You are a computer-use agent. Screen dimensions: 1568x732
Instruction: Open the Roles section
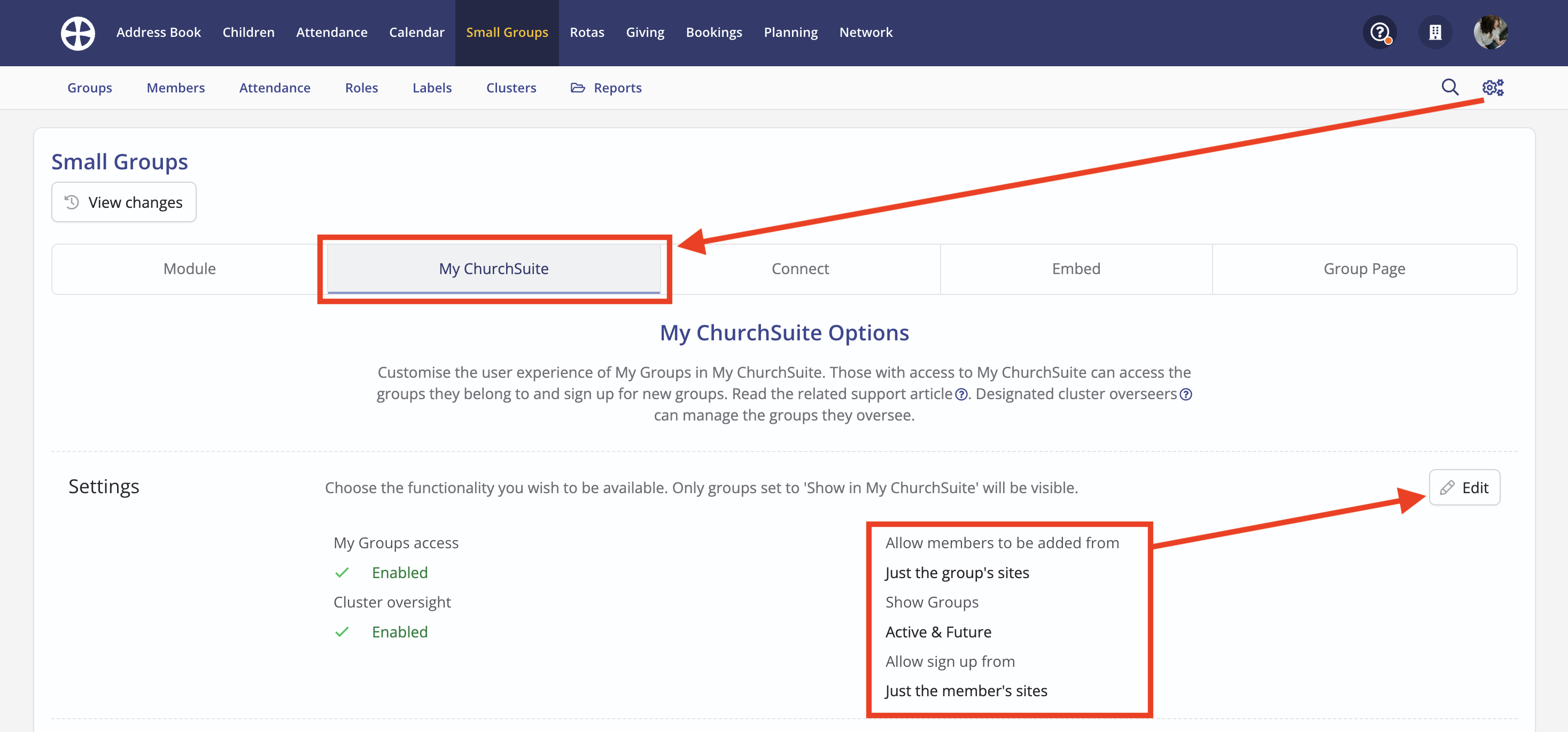362,88
